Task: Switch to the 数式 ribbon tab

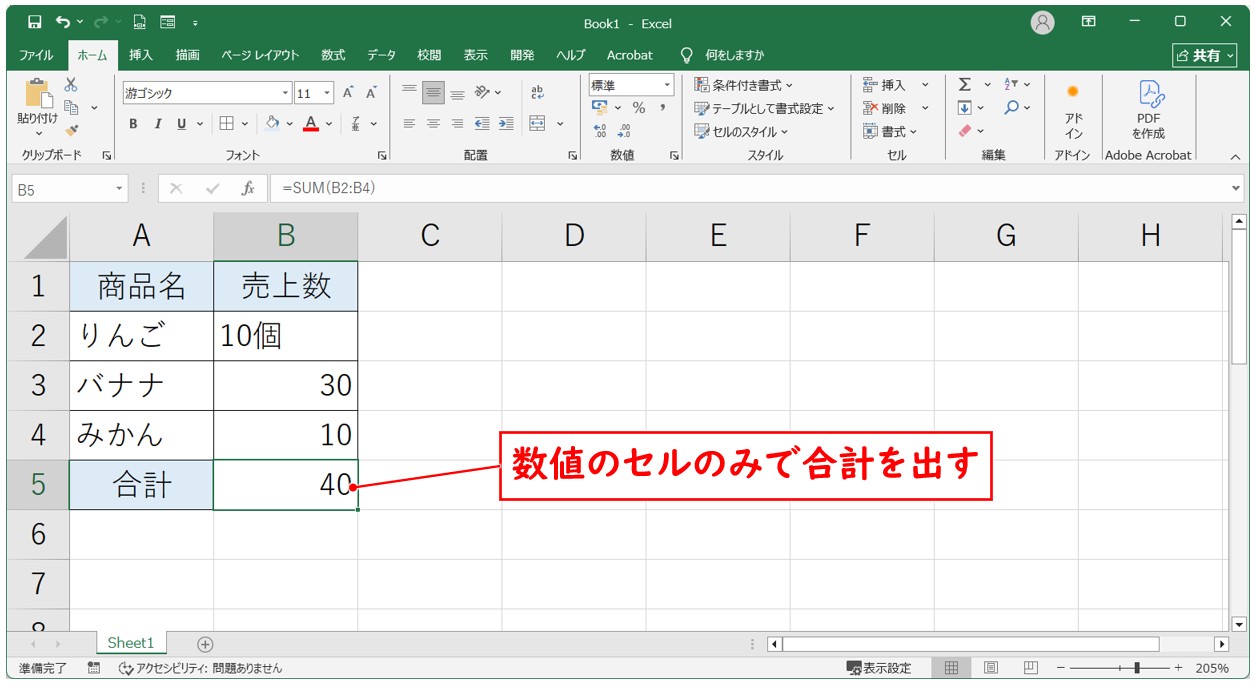Action: pos(333,55)
